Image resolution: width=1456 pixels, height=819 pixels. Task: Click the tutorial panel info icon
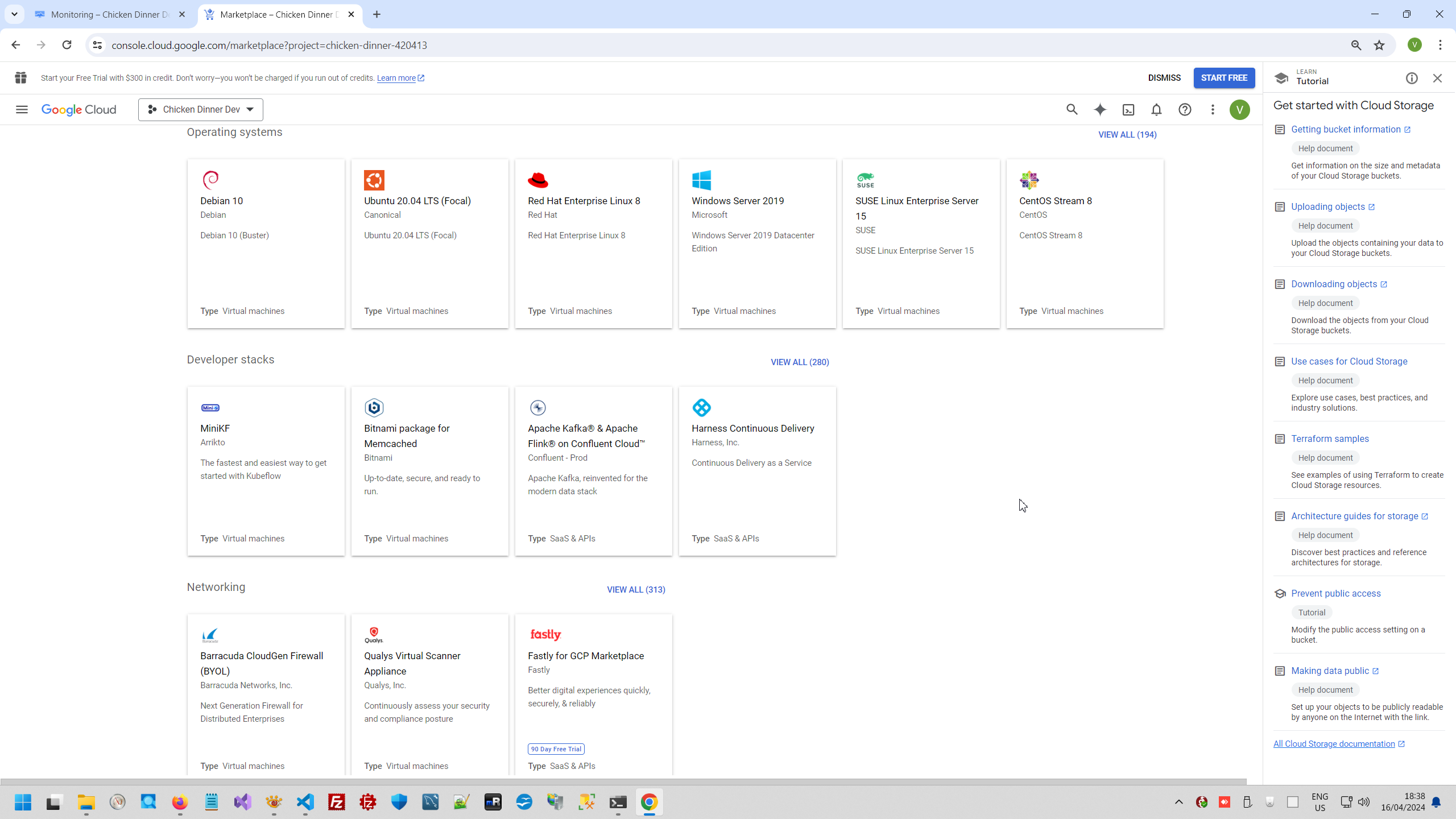[1412, 78]
